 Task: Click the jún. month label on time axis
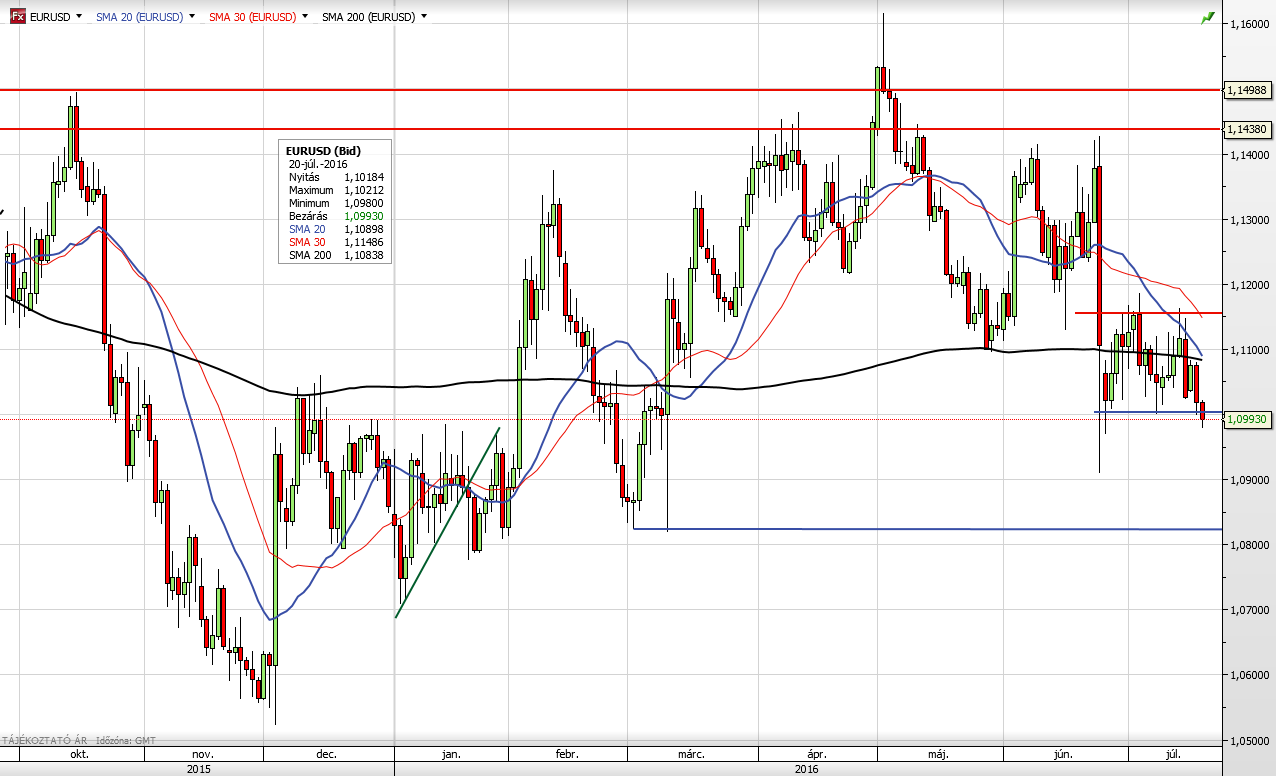1062,755
